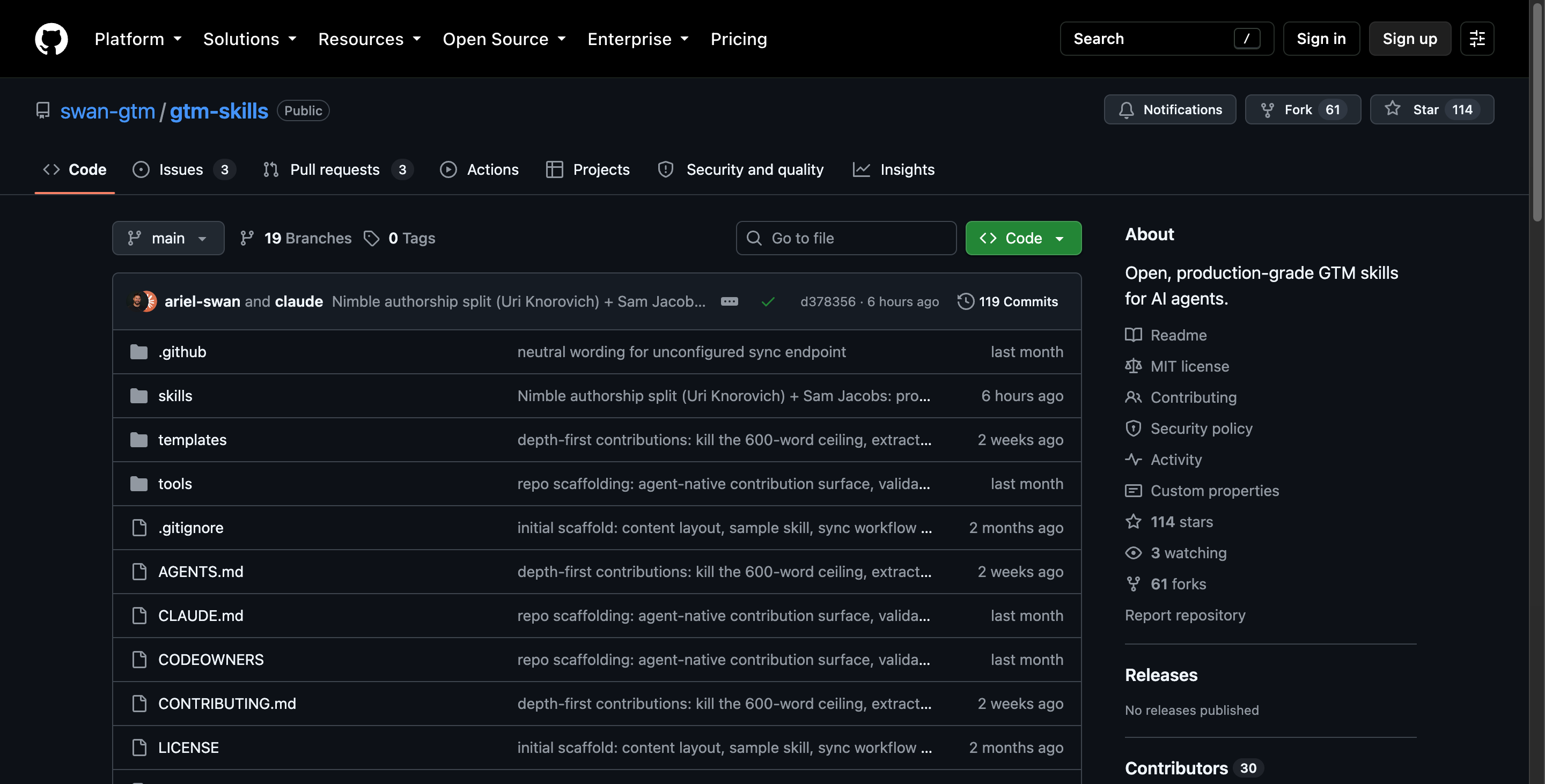
Task: Click the tag icon next to 0 Tags
Action: click(371, 238)
